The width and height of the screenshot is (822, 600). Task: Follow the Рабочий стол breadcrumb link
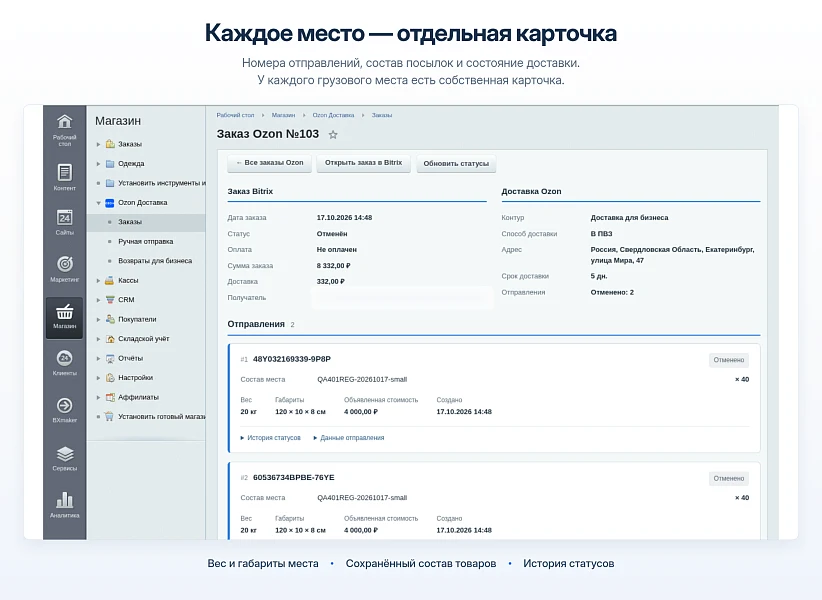tap(235, 115)
